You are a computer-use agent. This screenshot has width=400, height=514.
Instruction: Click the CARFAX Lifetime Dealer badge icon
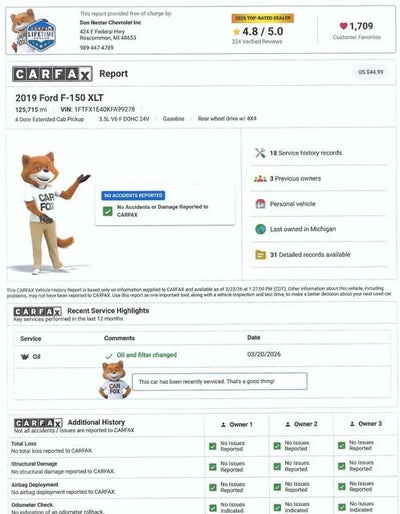(41, 35)
